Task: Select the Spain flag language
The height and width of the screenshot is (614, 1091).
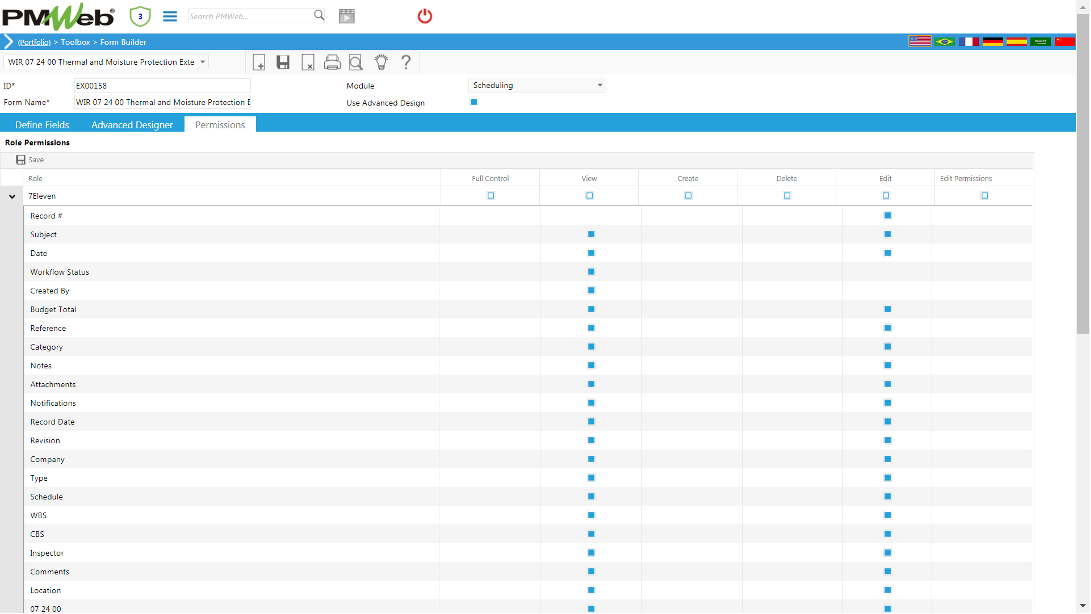Action: click(x=1017, y=41)
